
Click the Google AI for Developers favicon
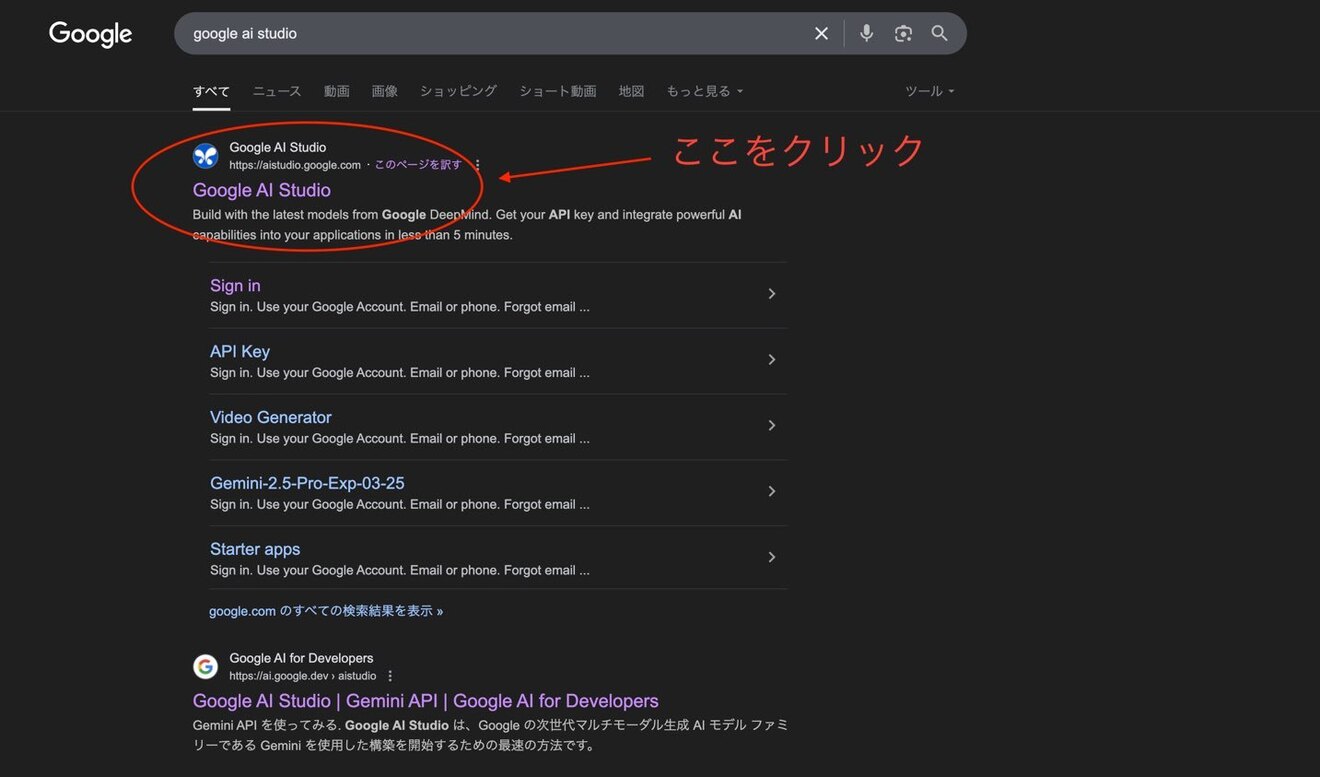coord(205,666)
